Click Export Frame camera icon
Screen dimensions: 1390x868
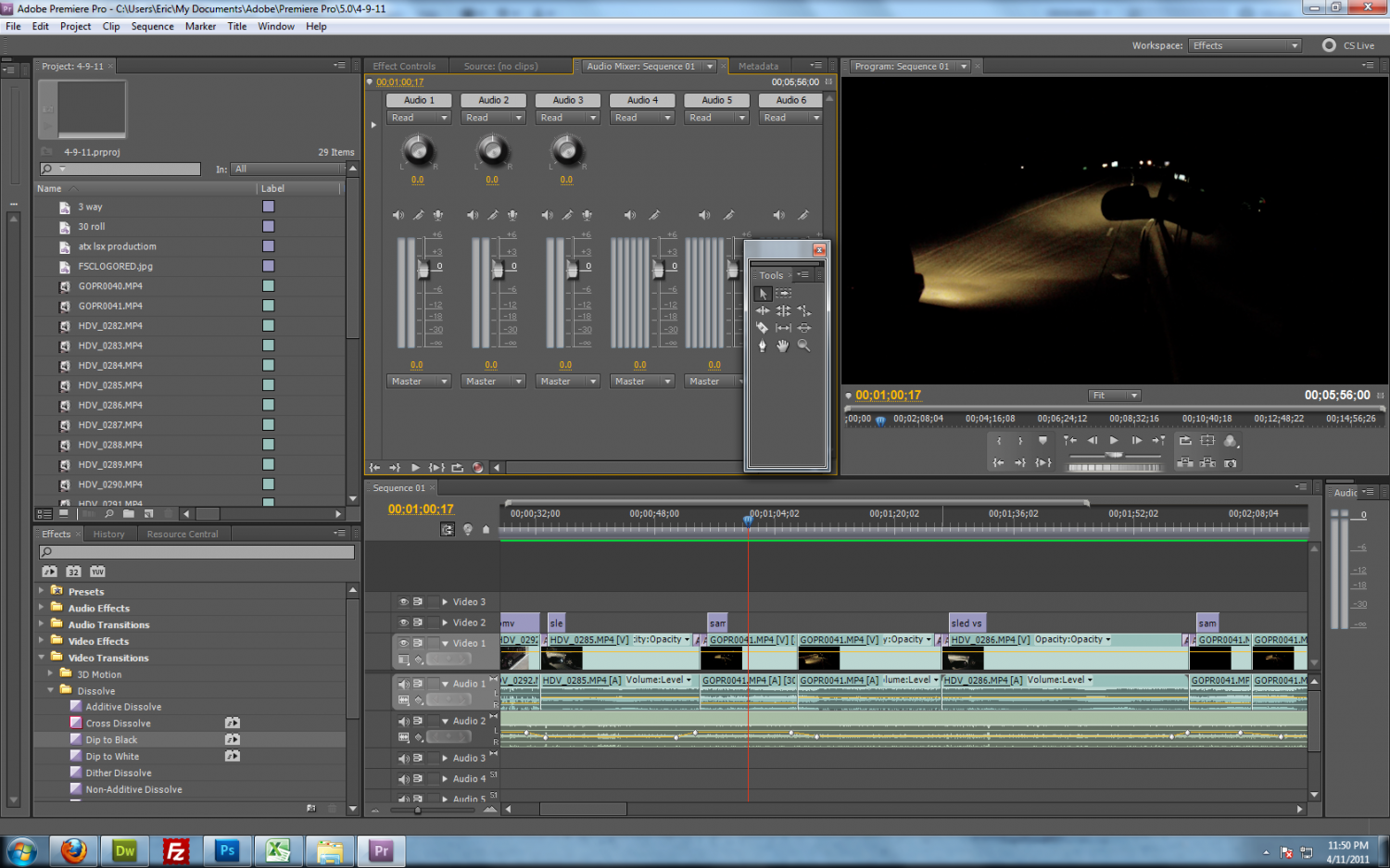[1230, 462]
